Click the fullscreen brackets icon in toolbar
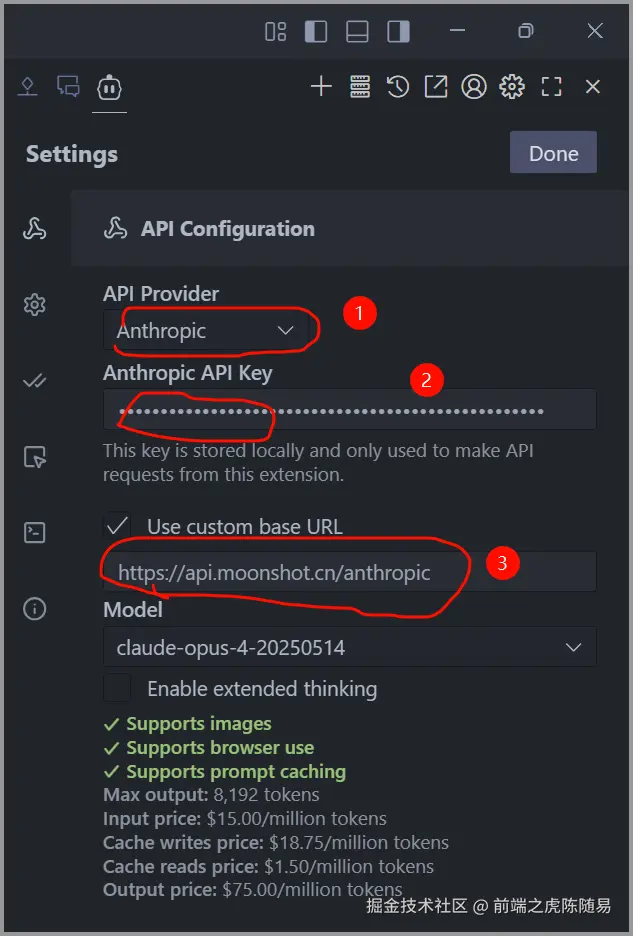Image resolution: width=633 pixels, height=936 pixels. (551, 87)
